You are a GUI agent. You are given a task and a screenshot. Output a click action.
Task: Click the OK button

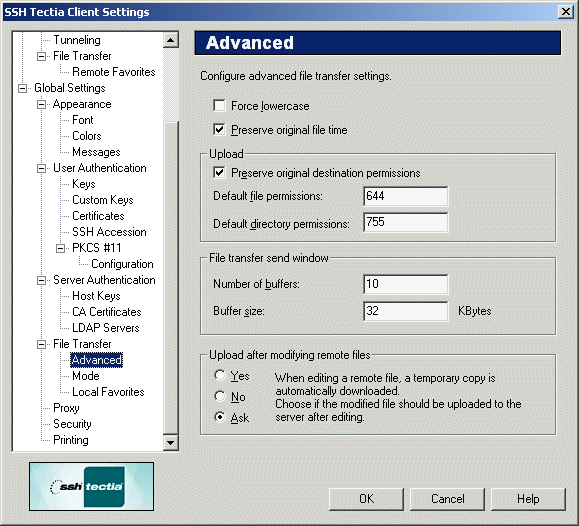pyautogui.click(x=366, y=499)
